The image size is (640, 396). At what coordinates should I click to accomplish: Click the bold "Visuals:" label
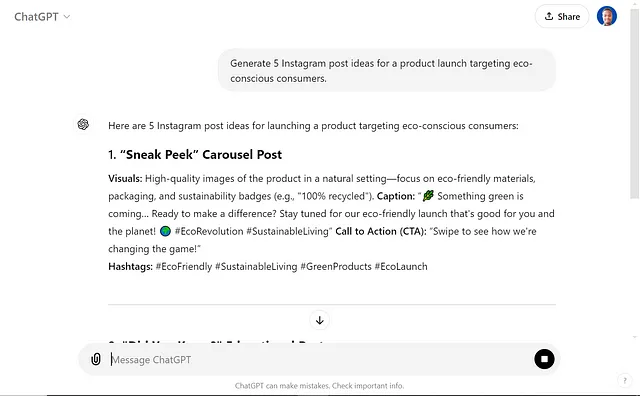click(125, 179)
